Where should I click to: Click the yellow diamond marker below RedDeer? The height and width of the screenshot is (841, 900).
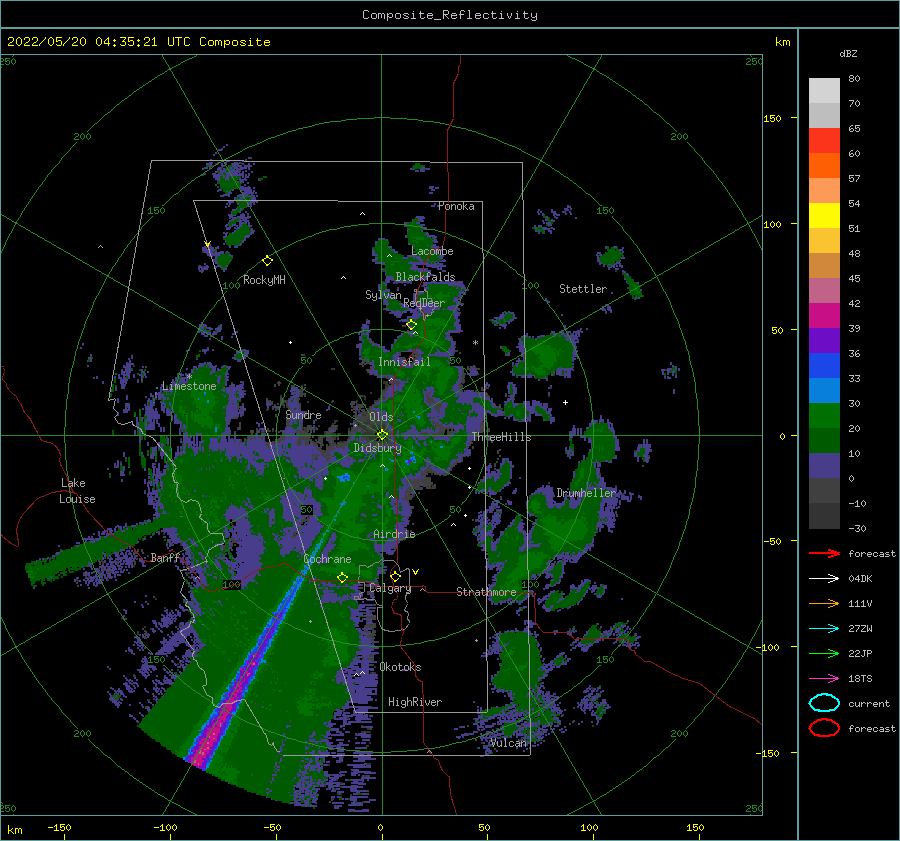point(411,325)
